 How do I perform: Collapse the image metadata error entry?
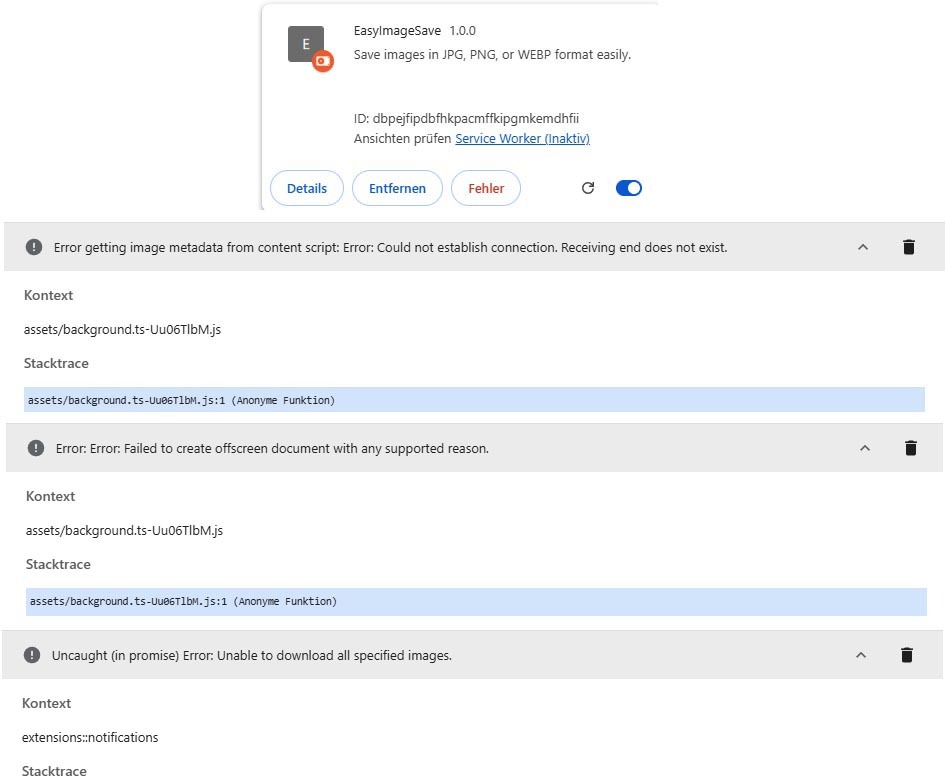[863, 247]
